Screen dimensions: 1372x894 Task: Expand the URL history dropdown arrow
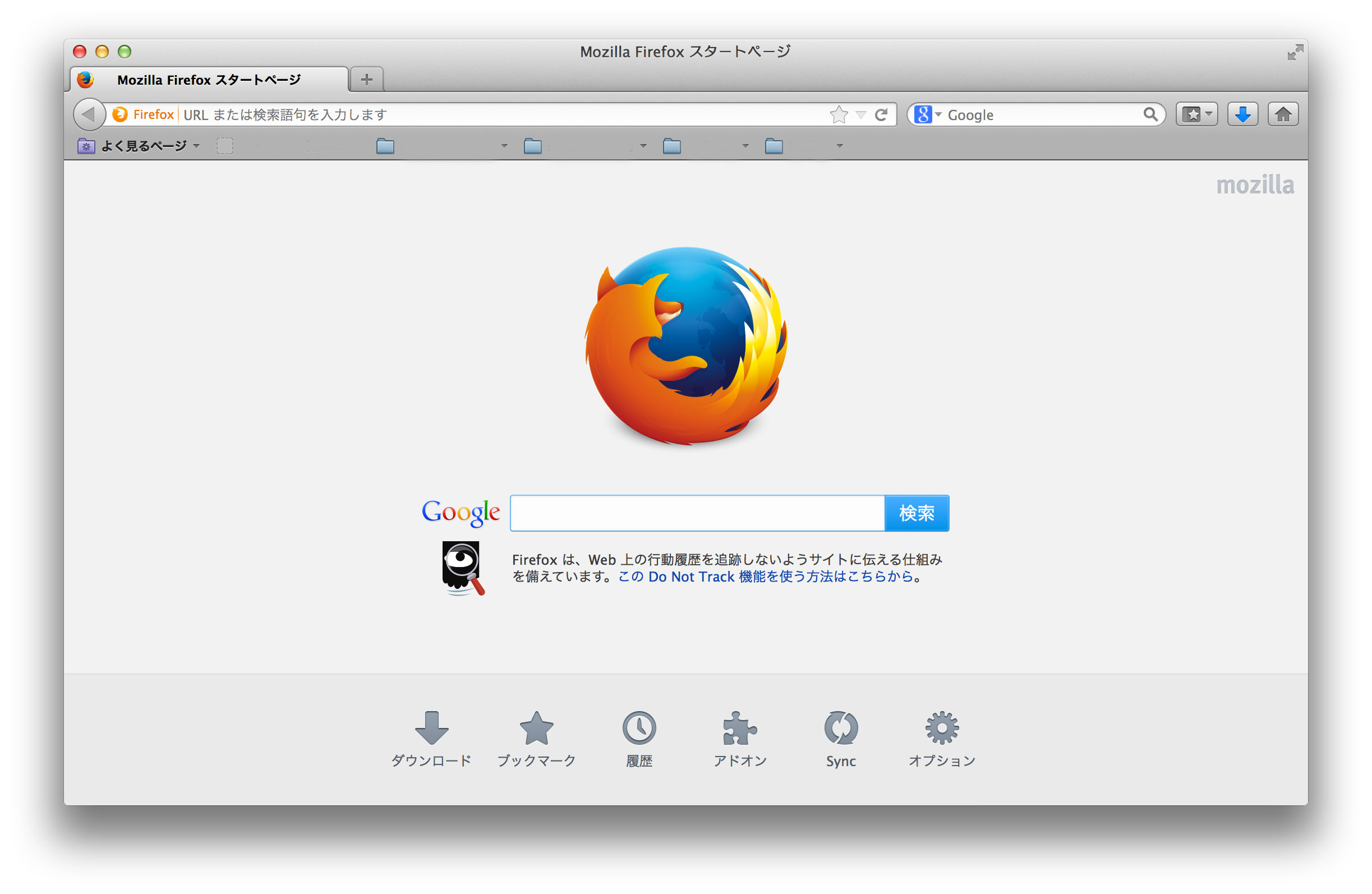pyautogui.click(x=860, y=115)
